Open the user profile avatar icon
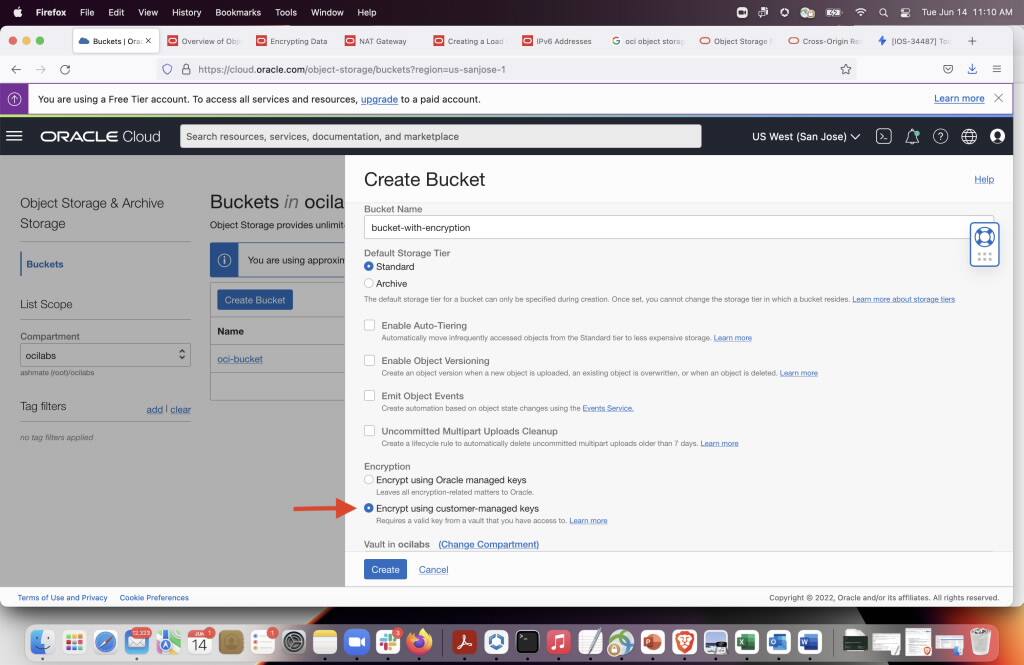Screen dimensions: 1024x665 pyautogui.click(x=997, y=136)
